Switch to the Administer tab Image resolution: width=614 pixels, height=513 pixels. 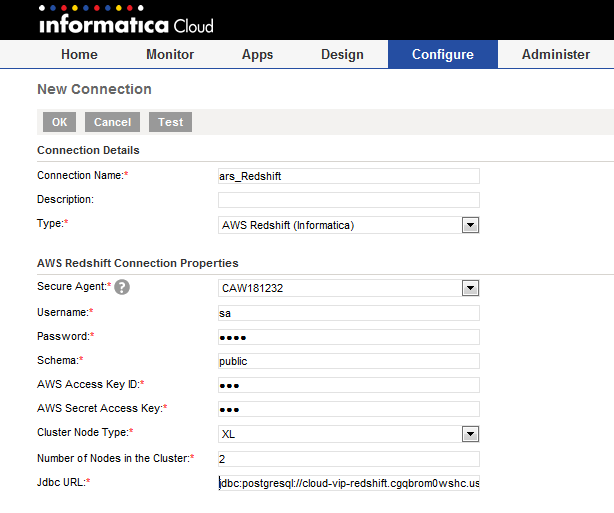556,54
